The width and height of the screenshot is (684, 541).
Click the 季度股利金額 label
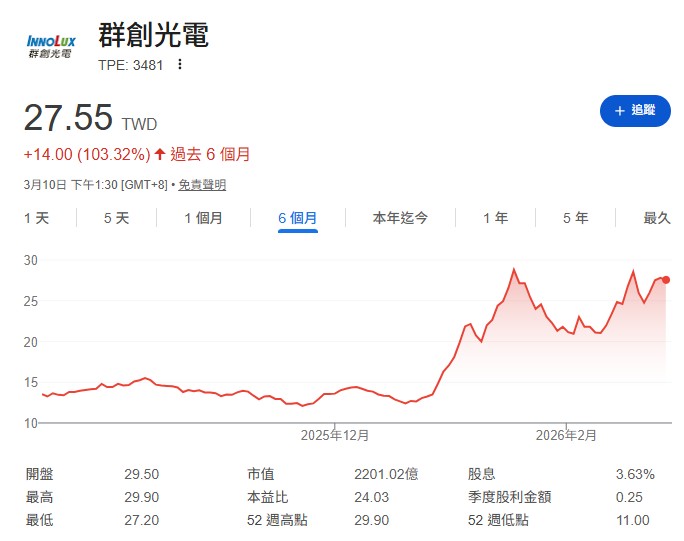(x=510, y=497)
